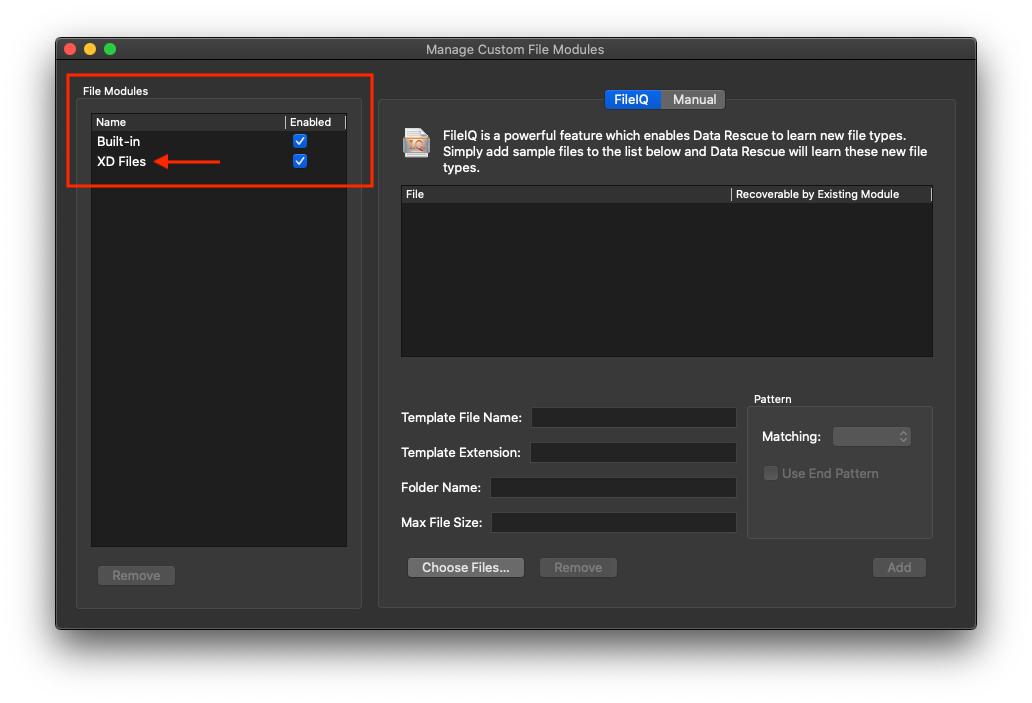Click the yellow minimize window button
The image size is (1032, 703).
pos(90,49)
